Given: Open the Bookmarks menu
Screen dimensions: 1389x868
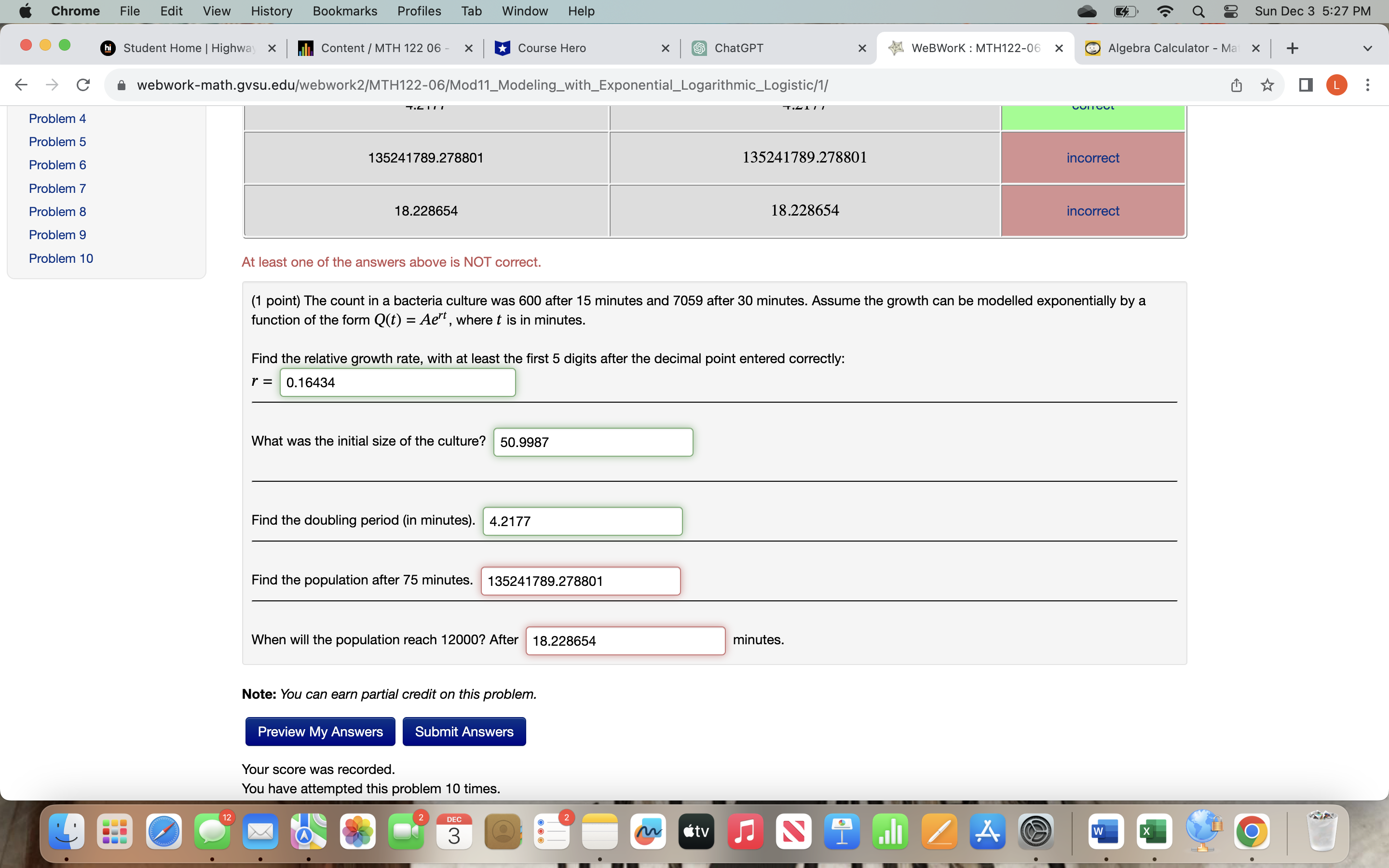Looking at the screenshot, I should 344,11.
